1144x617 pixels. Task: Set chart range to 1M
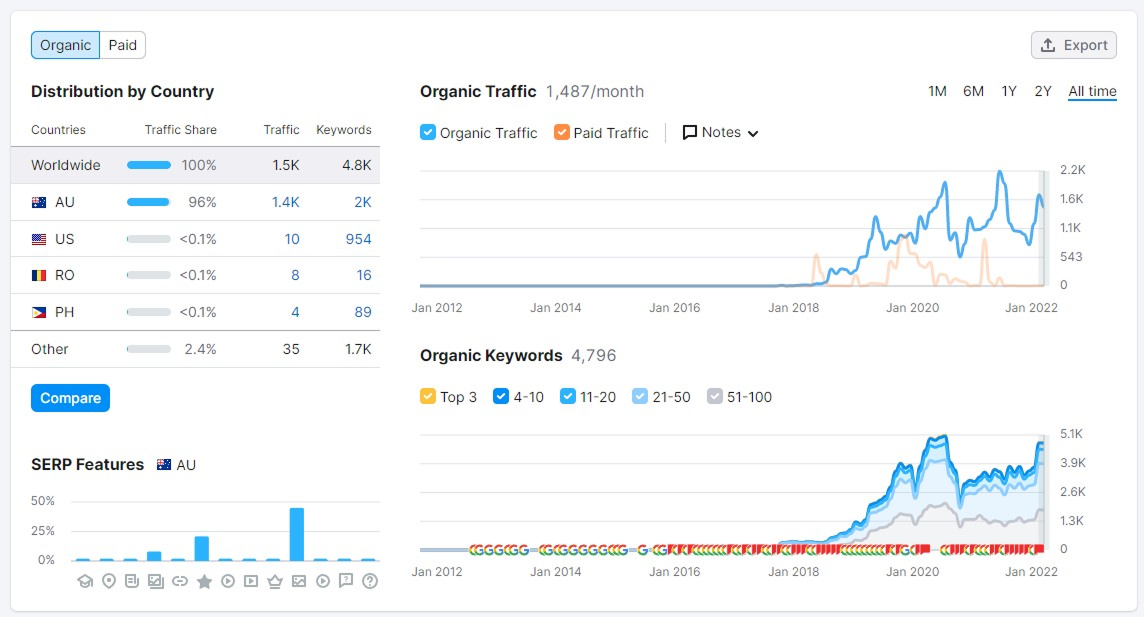937,91
